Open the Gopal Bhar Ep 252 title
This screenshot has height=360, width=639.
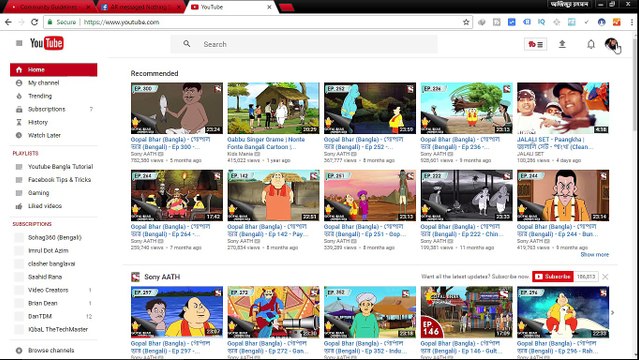tap(363, 143)
